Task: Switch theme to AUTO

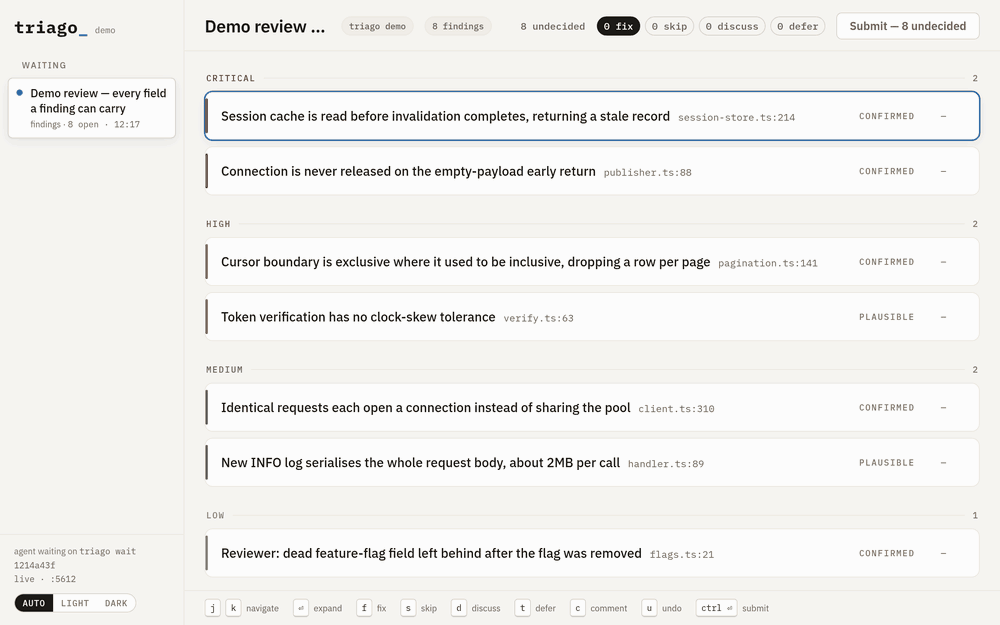Action: 34,603
